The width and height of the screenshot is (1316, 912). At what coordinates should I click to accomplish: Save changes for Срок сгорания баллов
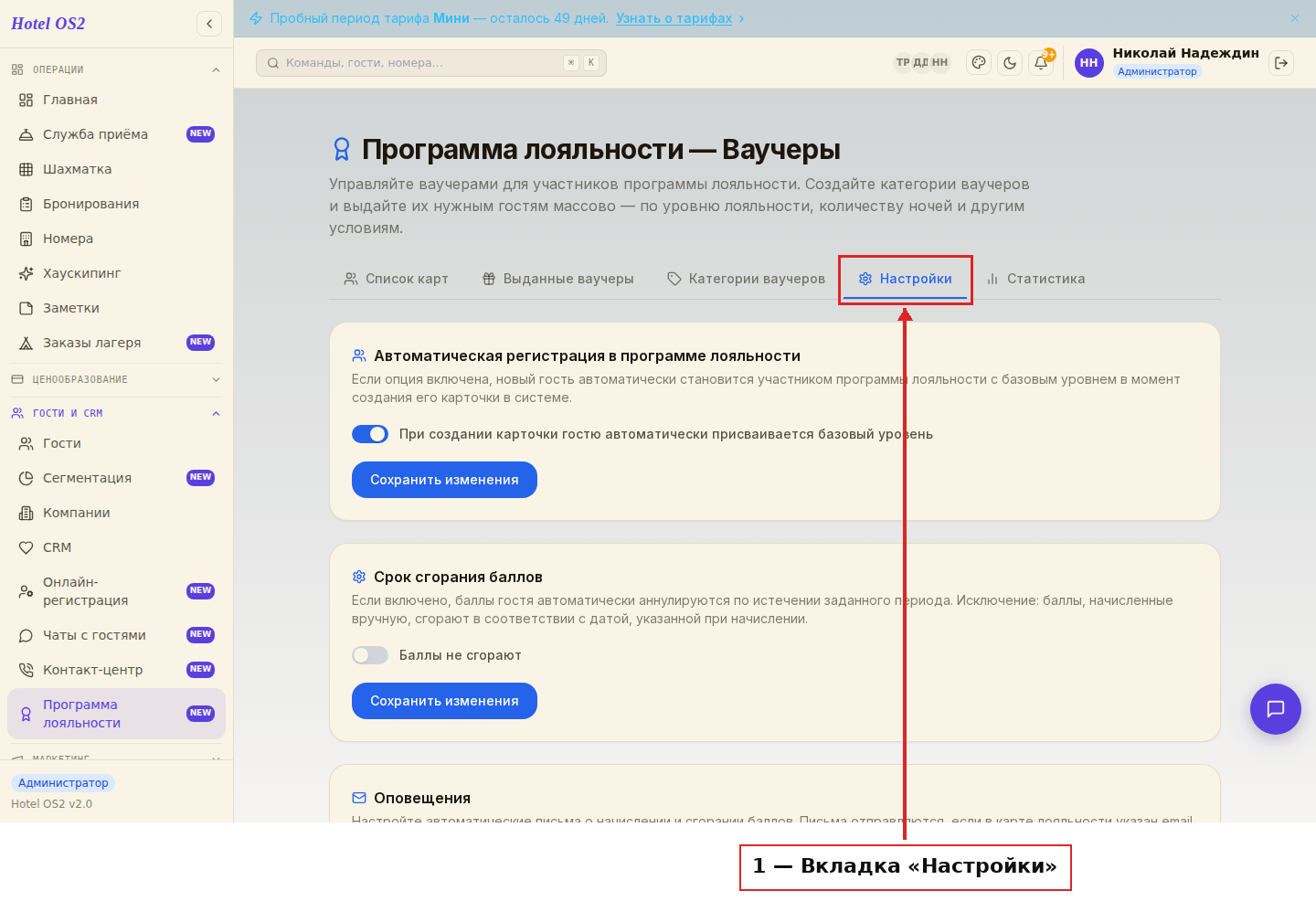444,701
